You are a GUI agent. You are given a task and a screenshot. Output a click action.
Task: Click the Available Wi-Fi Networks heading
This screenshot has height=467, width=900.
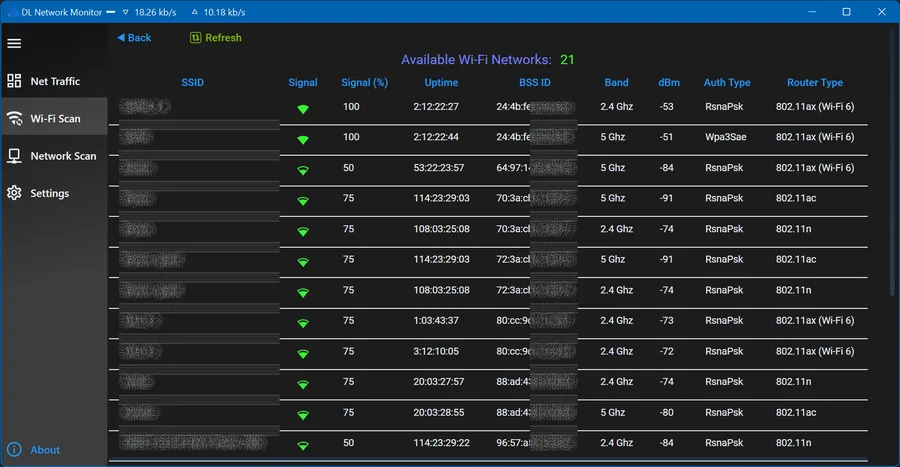coord(476,59)
